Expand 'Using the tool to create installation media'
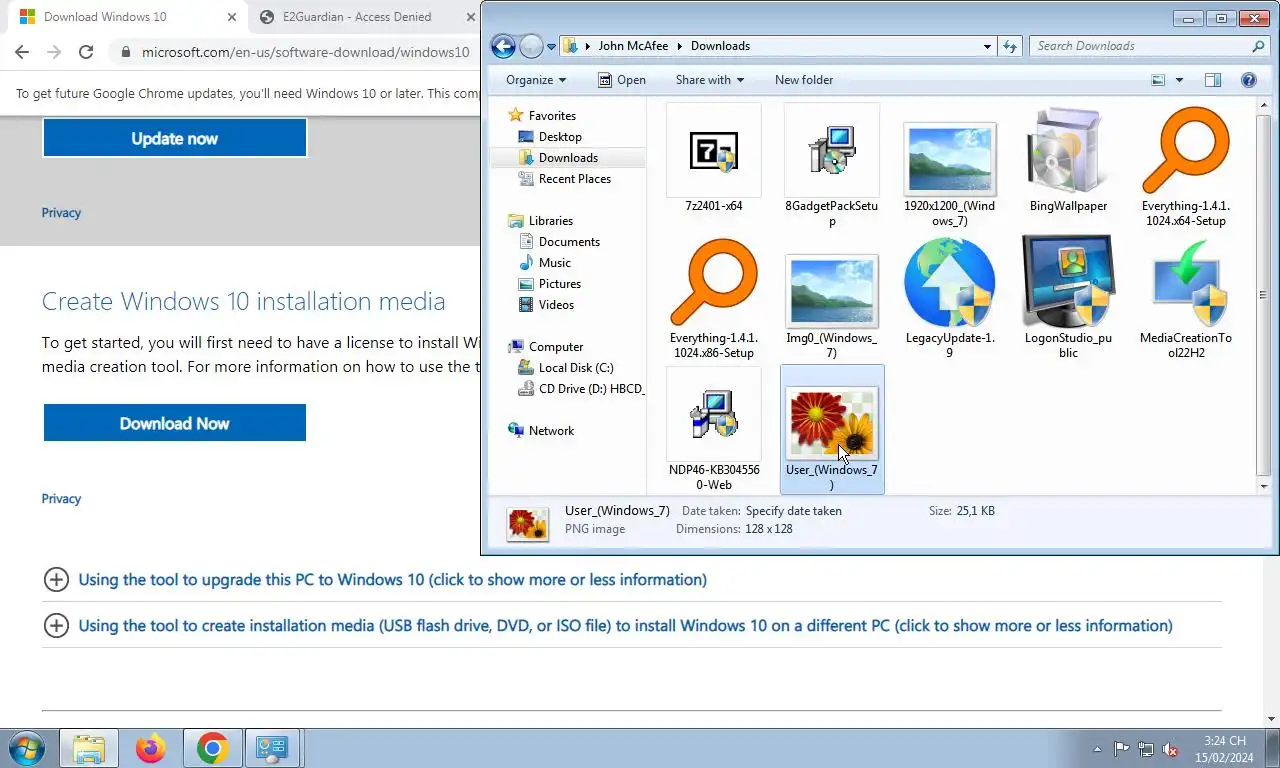 (x=609, y=626)
